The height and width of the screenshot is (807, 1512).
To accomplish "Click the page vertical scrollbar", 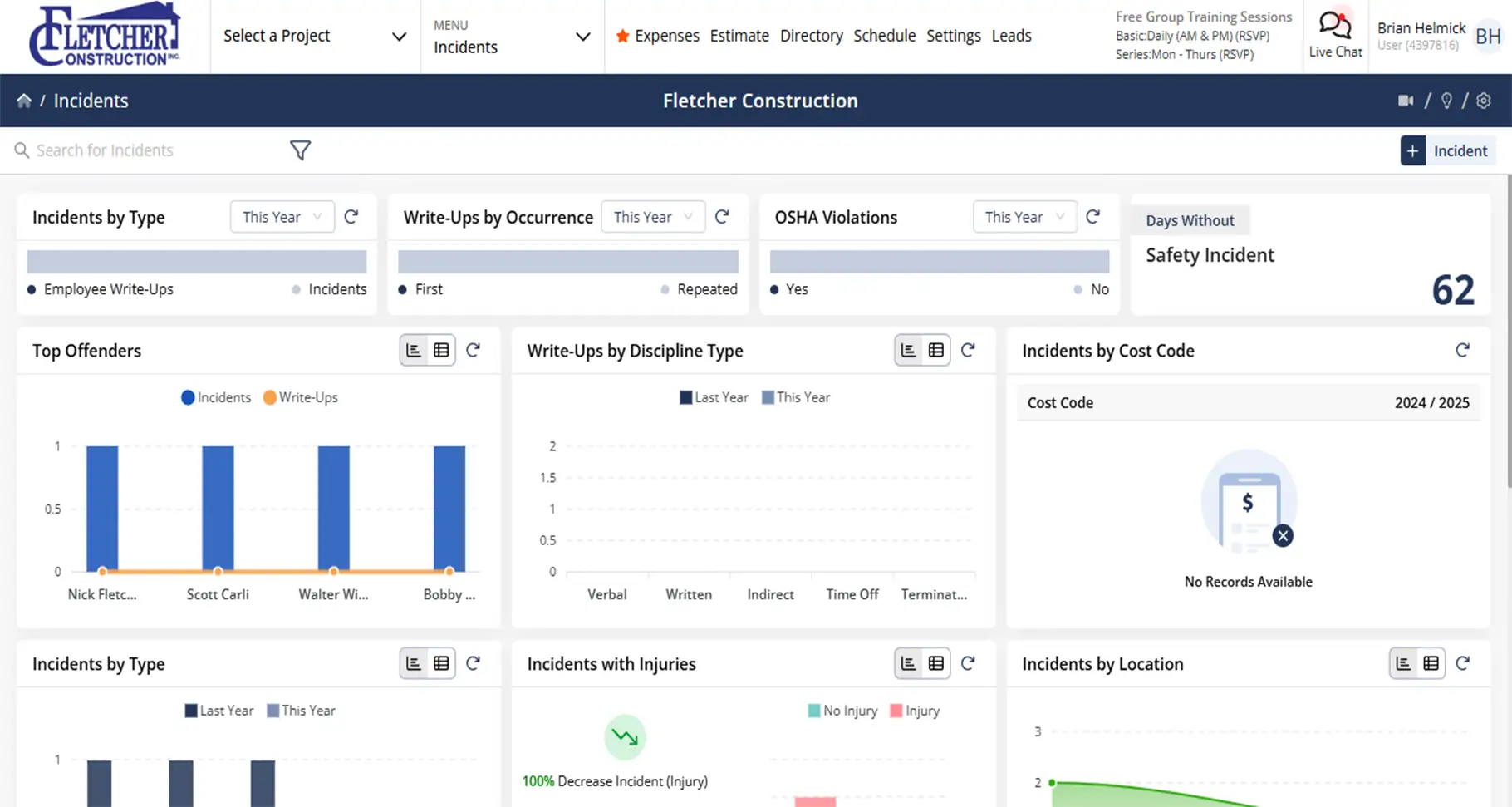I will click(x=1508, y=332).
